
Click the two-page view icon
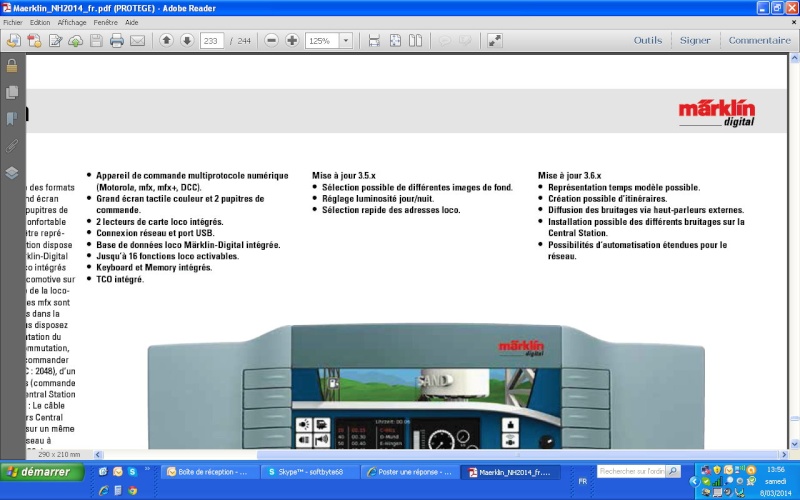tap(415, 40)
